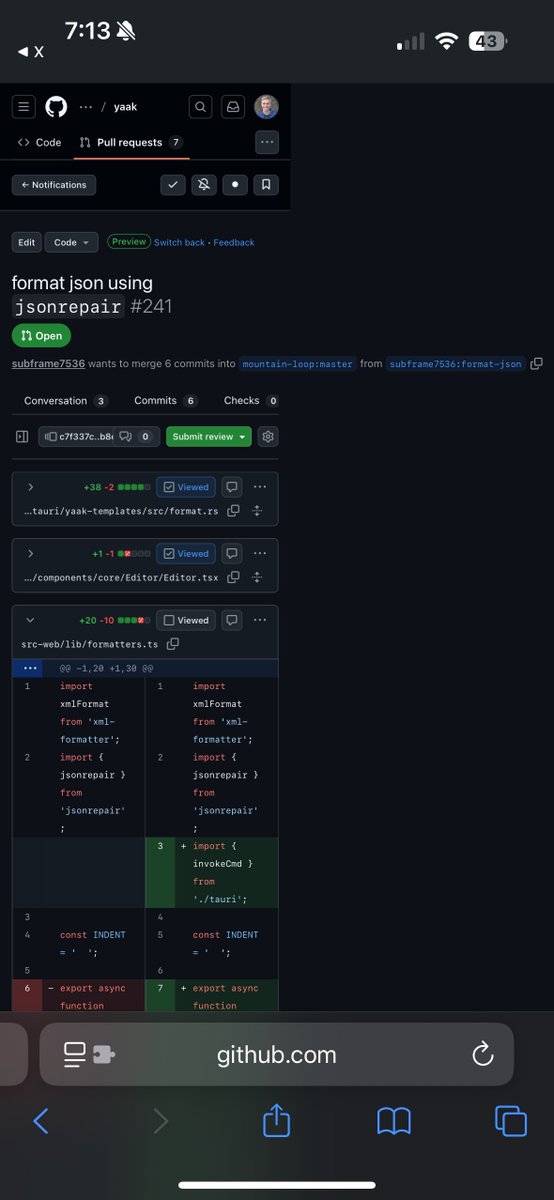Mark formatters.ts as Viewed
The height and width of the screenshot is (1200, 554).
[186, 620]
